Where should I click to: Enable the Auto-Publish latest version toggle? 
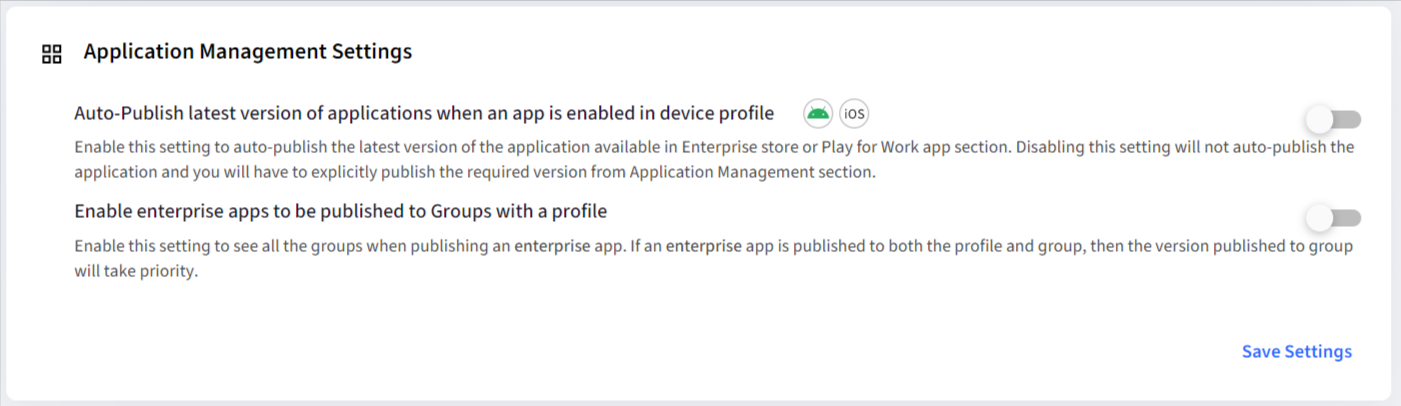(1334, 120)
